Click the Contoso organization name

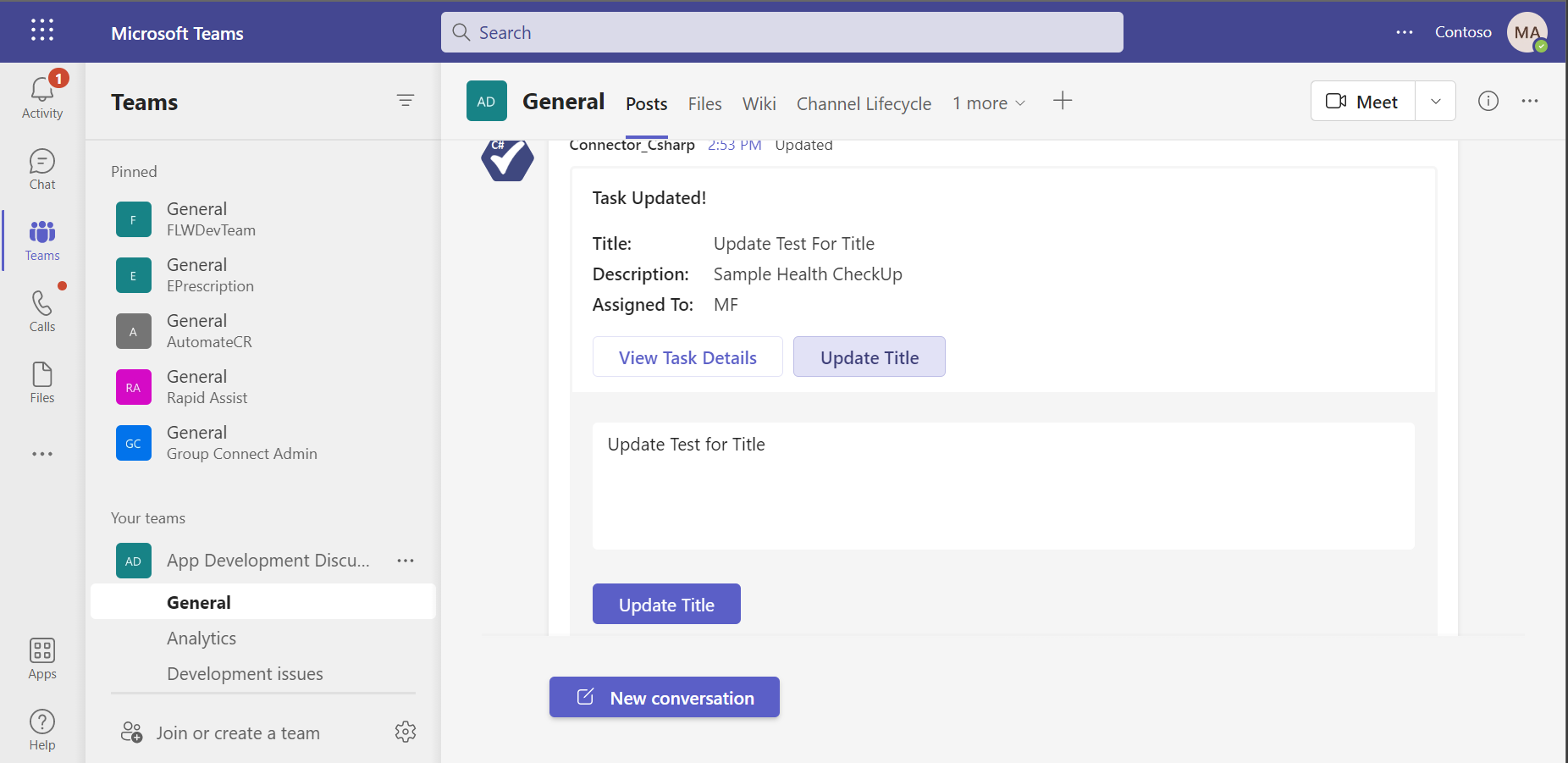1463,32
